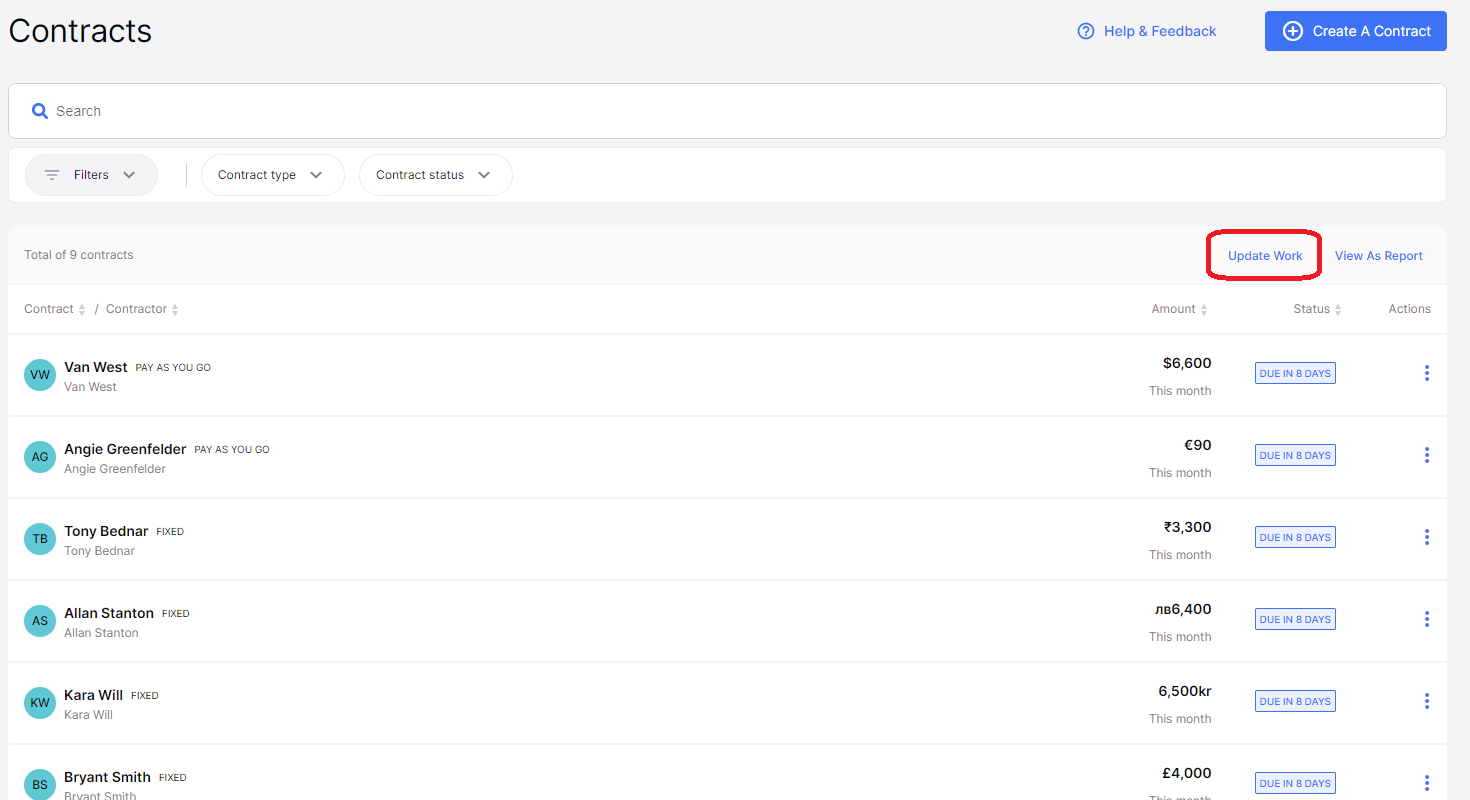Open the Bryant Smith contract name
The height and width of the screenshot is (800, 1470).
point(107,777)
